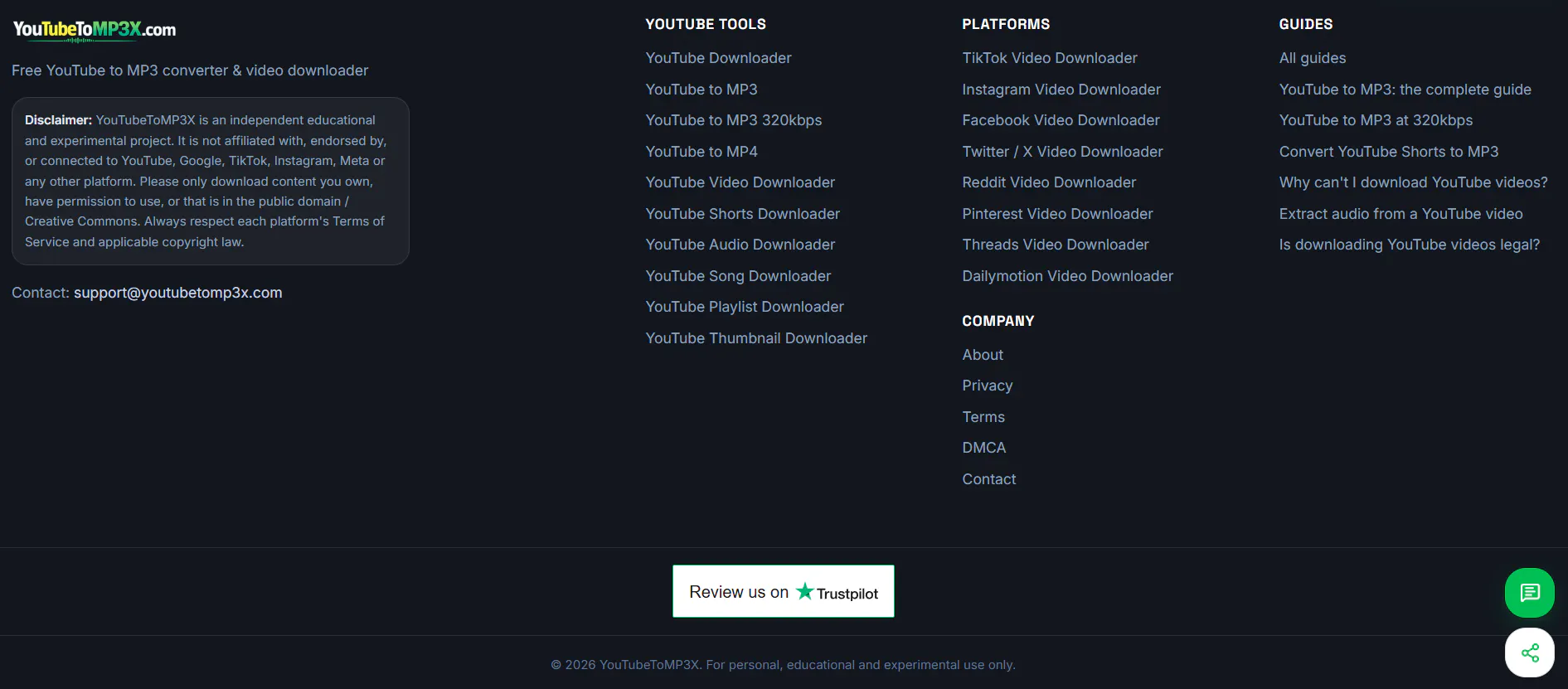Open Review us on Trustpilot button
Image resolution: width=1568 pixels, height=689 pixels.
point(783,591)
